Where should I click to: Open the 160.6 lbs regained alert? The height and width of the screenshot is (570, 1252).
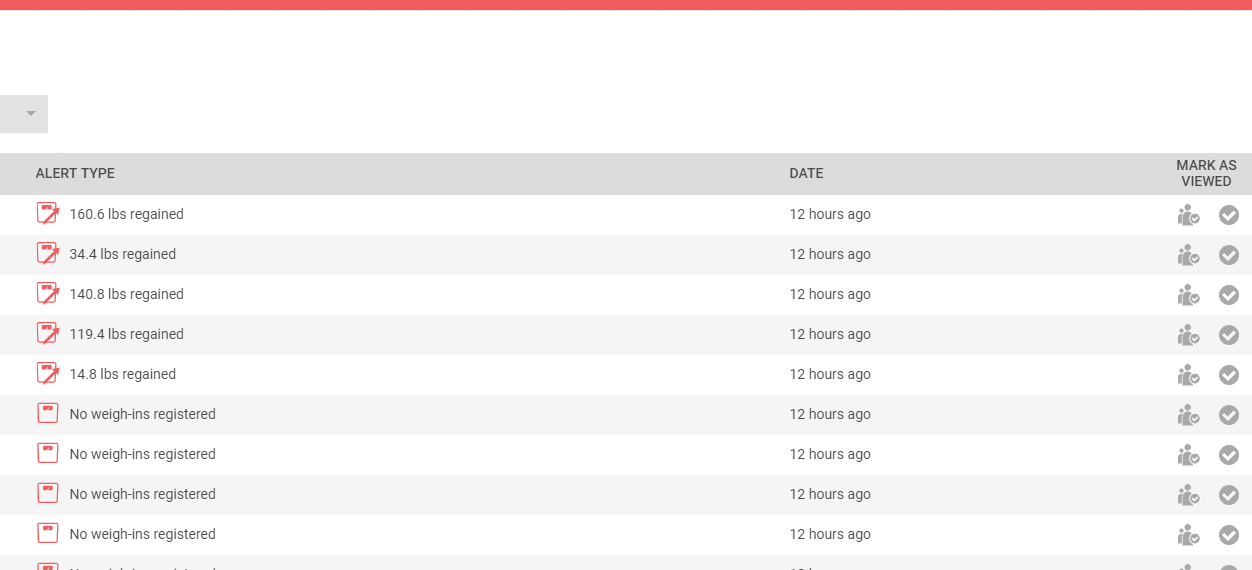click(127, 214)
